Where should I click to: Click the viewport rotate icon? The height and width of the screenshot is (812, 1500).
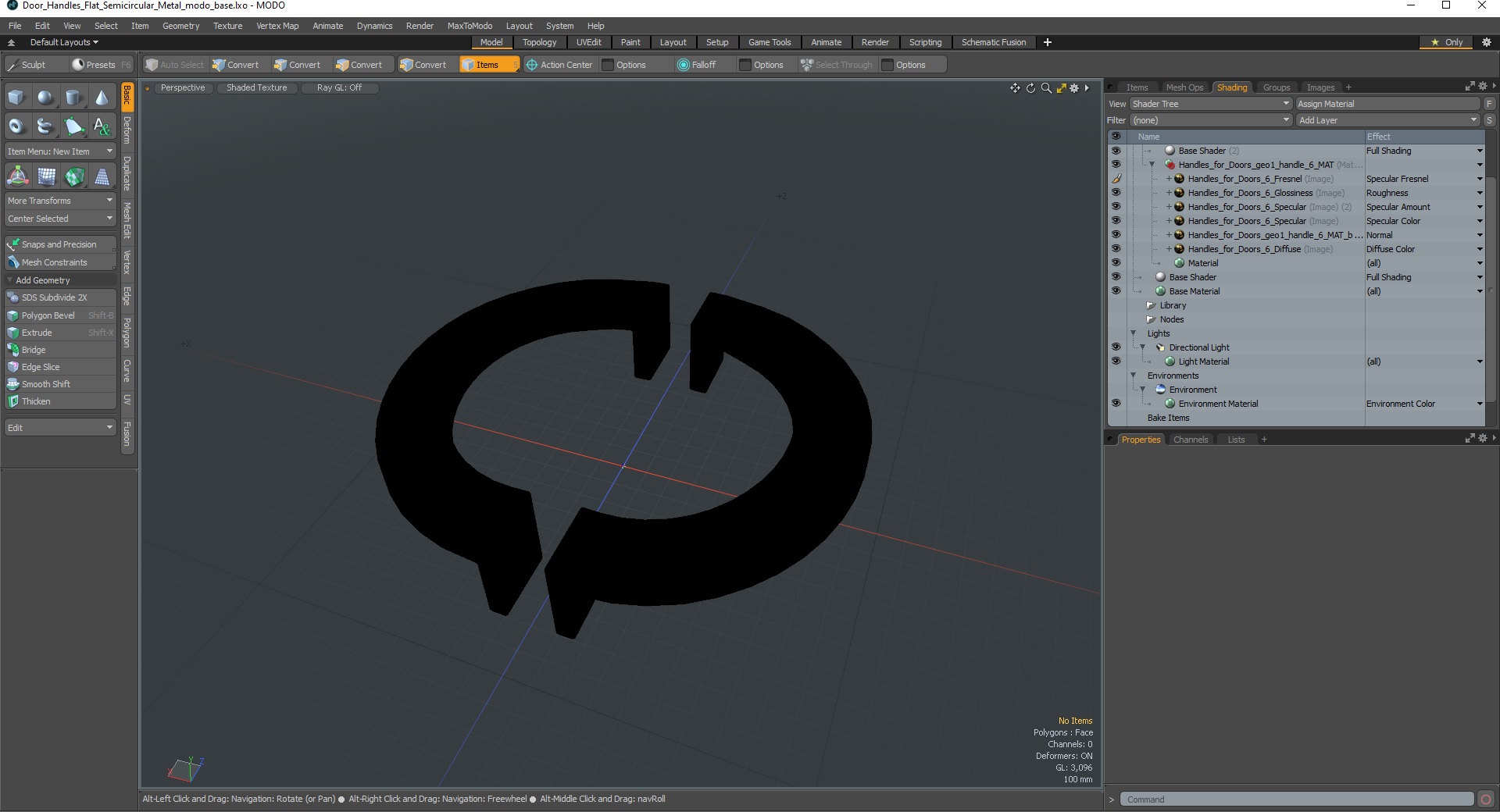tap(1030, 88)
